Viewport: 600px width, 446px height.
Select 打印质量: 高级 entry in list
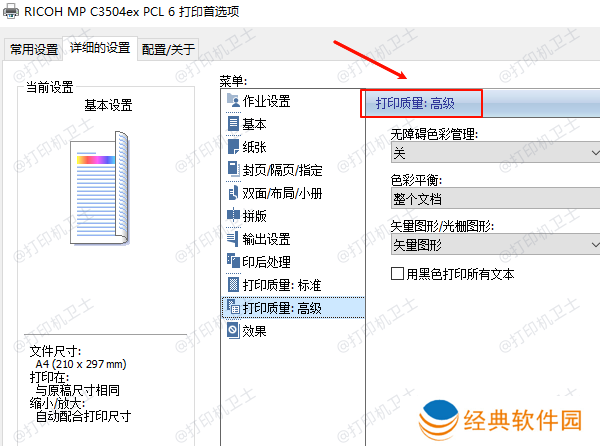click(x=293, y=308)
